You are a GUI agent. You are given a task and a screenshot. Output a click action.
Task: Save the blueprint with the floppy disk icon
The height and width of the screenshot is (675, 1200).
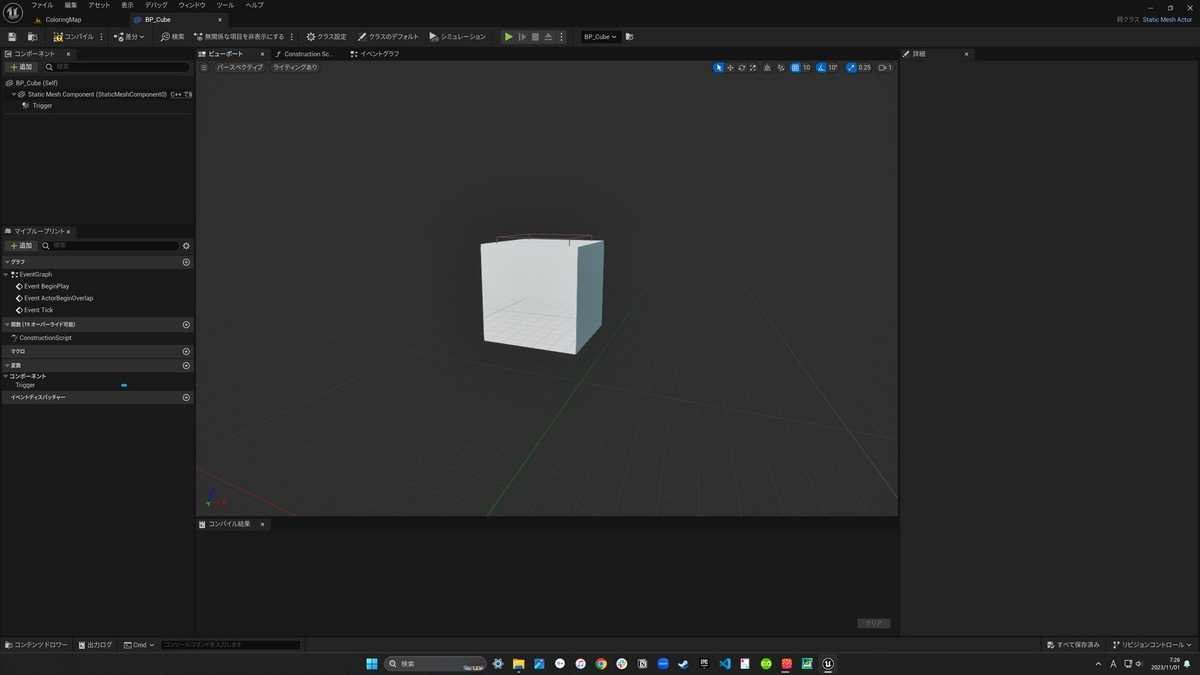point(12,37)
